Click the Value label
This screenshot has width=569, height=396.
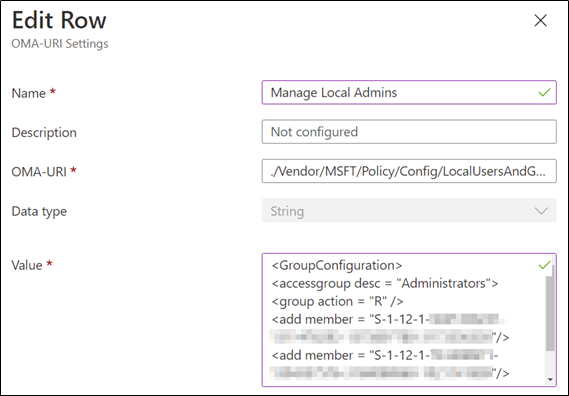[27, 265]
